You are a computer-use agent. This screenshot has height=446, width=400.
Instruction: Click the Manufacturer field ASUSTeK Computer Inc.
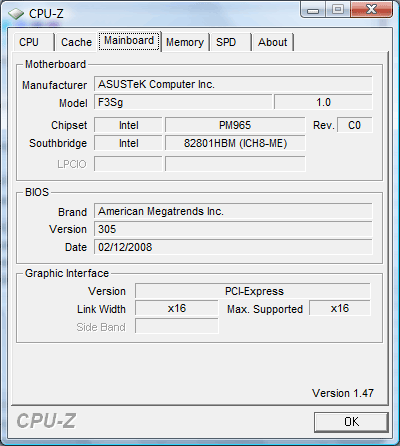coord(233,84)
